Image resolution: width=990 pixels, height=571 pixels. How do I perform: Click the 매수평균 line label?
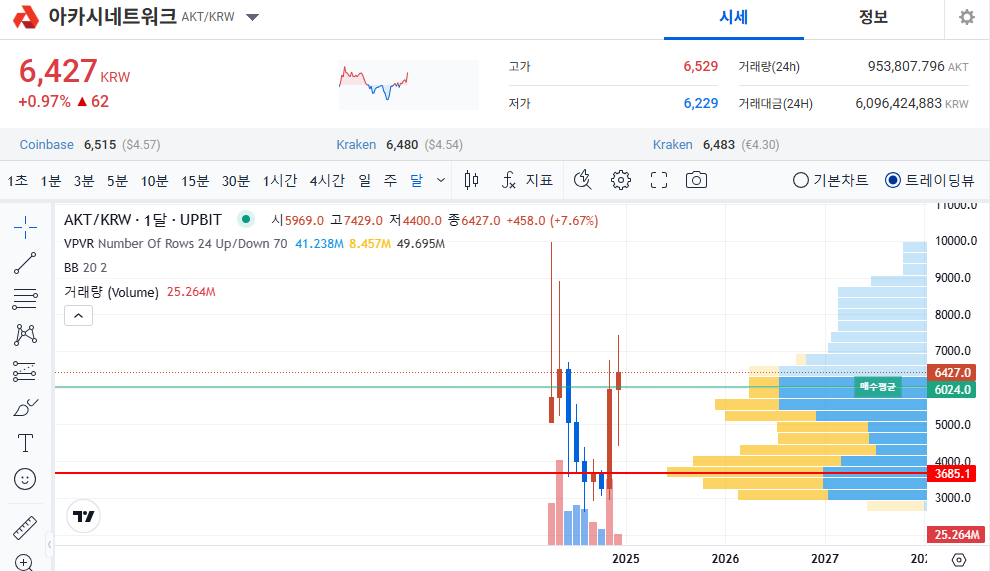(878, 387)
